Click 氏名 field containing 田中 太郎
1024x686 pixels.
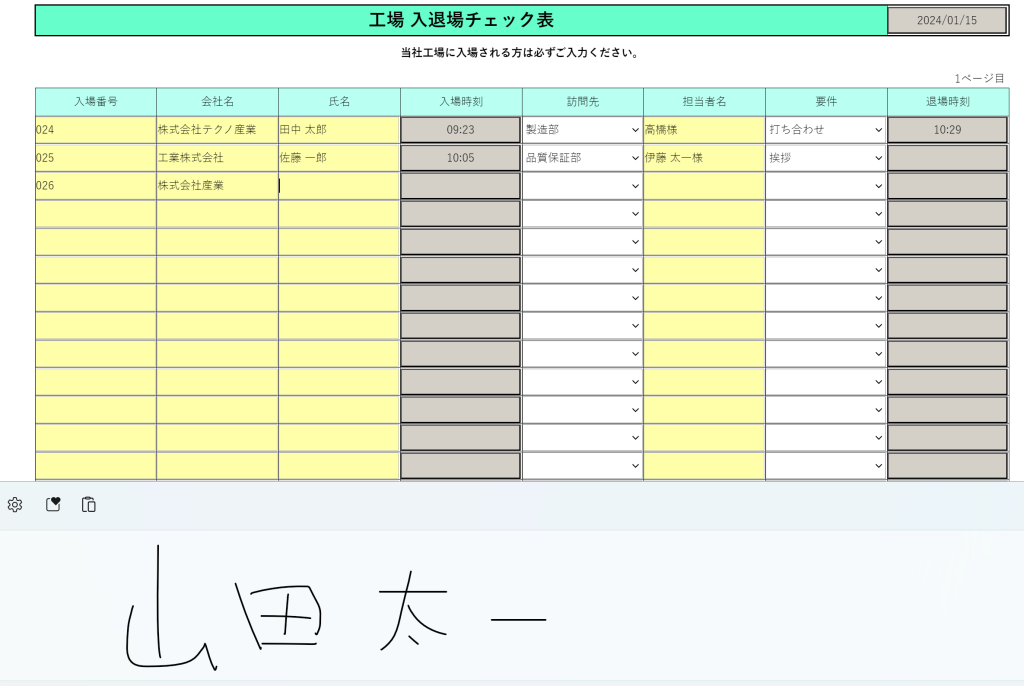click(339, 130)
